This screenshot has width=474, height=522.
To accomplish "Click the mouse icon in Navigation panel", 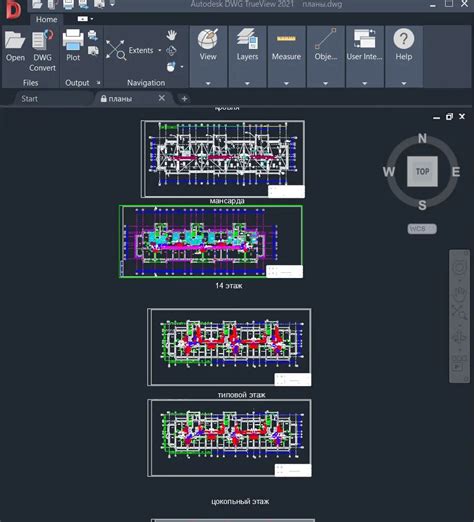I will tap(171, 67).
